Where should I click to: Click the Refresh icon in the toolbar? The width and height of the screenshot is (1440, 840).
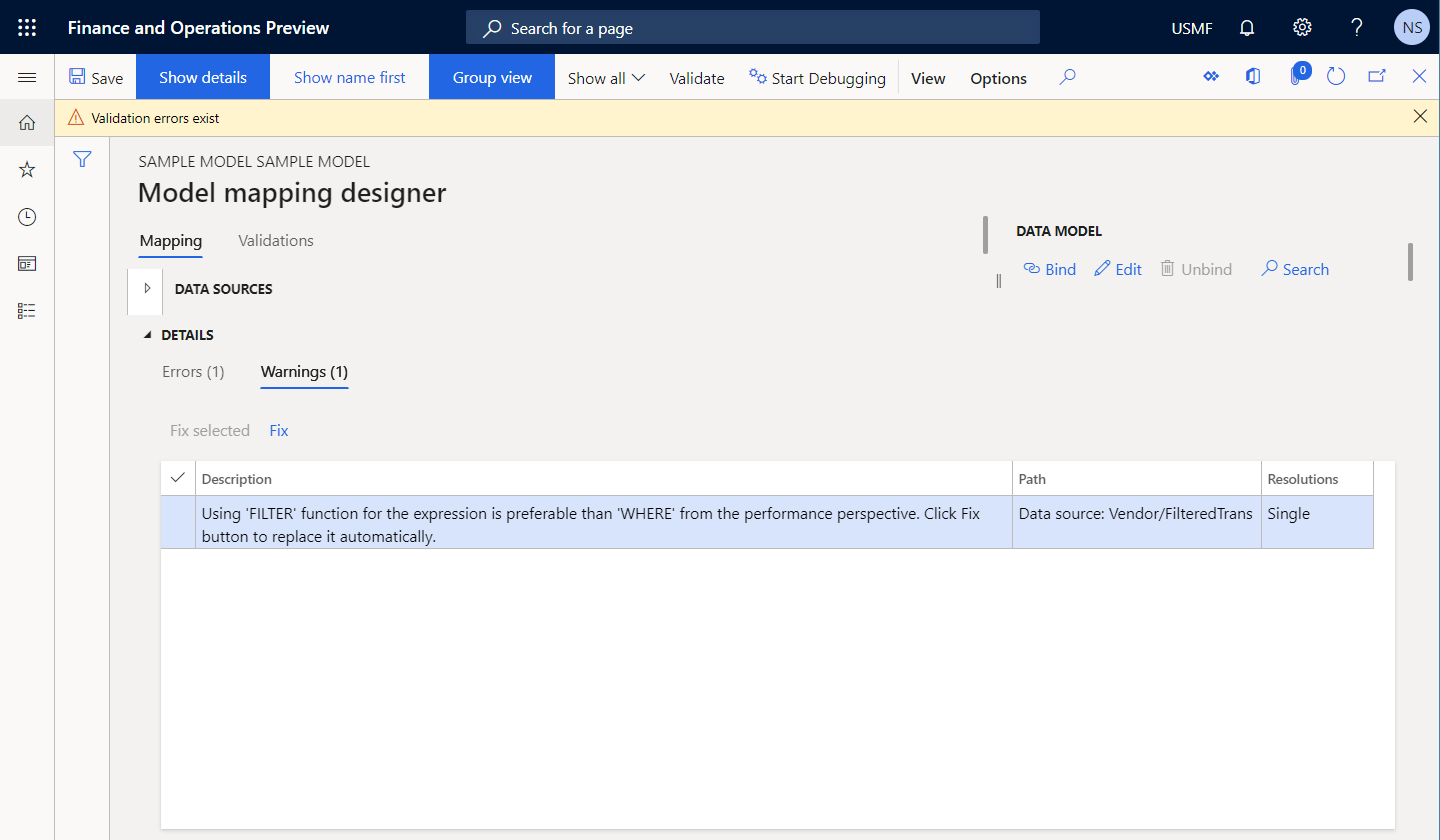(1336, 76)
